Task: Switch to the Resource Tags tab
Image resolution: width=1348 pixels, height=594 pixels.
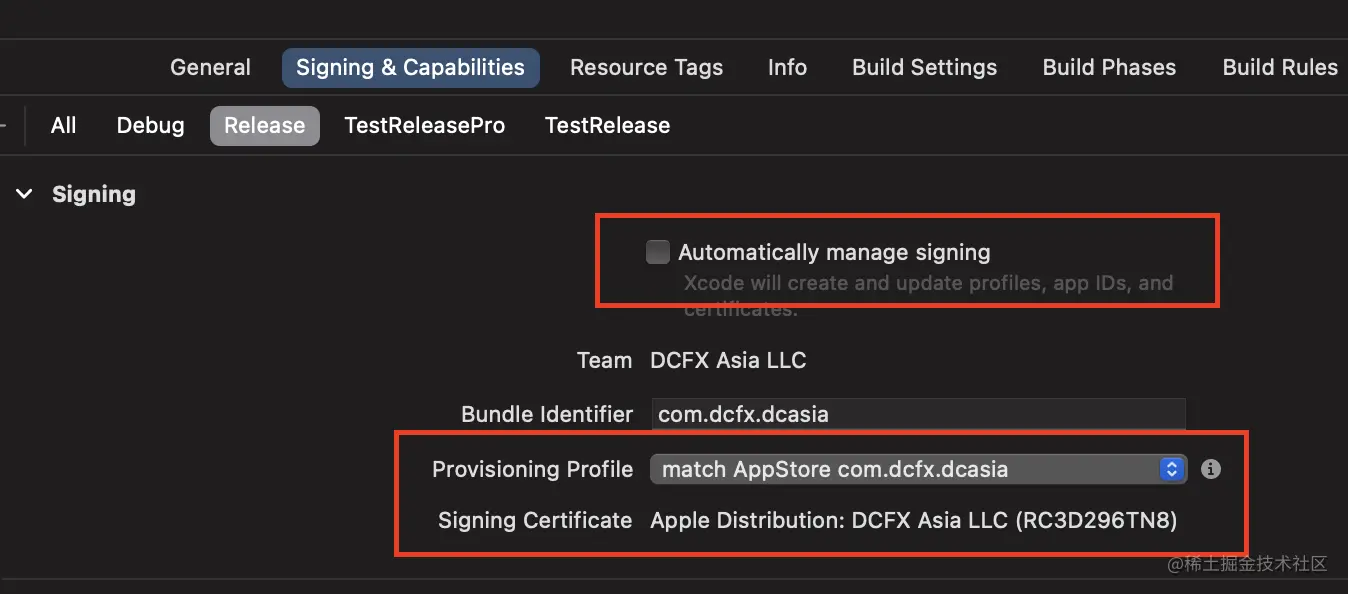Action: coord(646,67)
